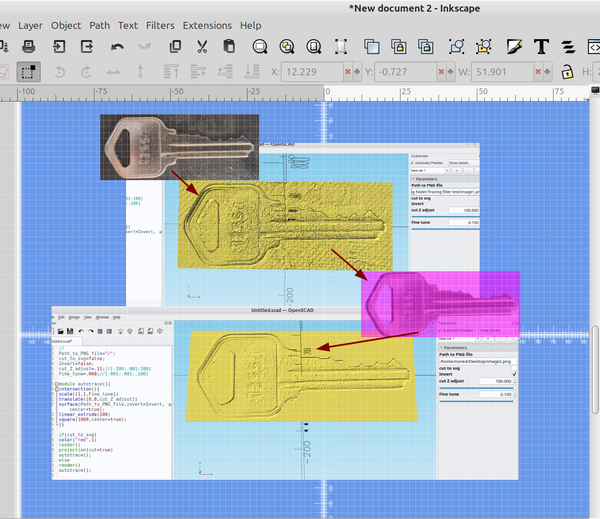Image resolution: width=600 pixels, height=519 pixels.
Task: Select the magenta key image on canvas
Action: [x=440, y=304]
